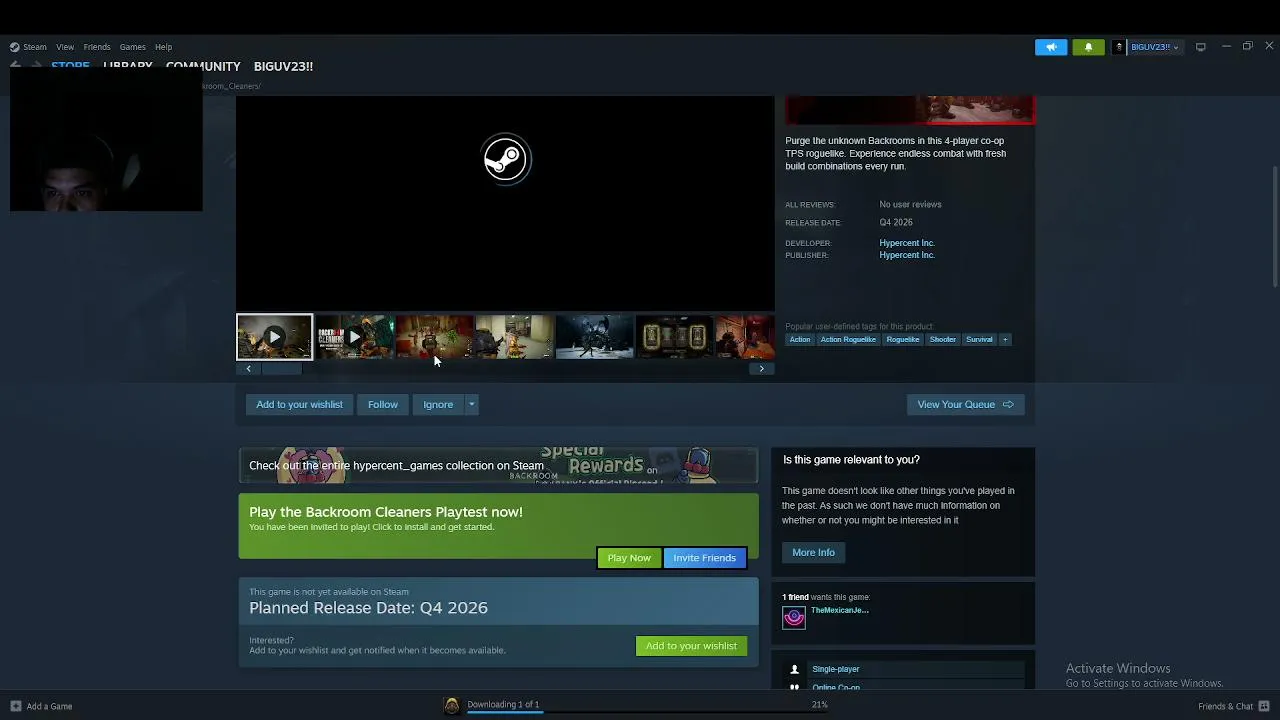Image resolution: width=1280 pixels, height=720 pixels.
Task: Click the Invite Friends button
Action: [704, 558]
